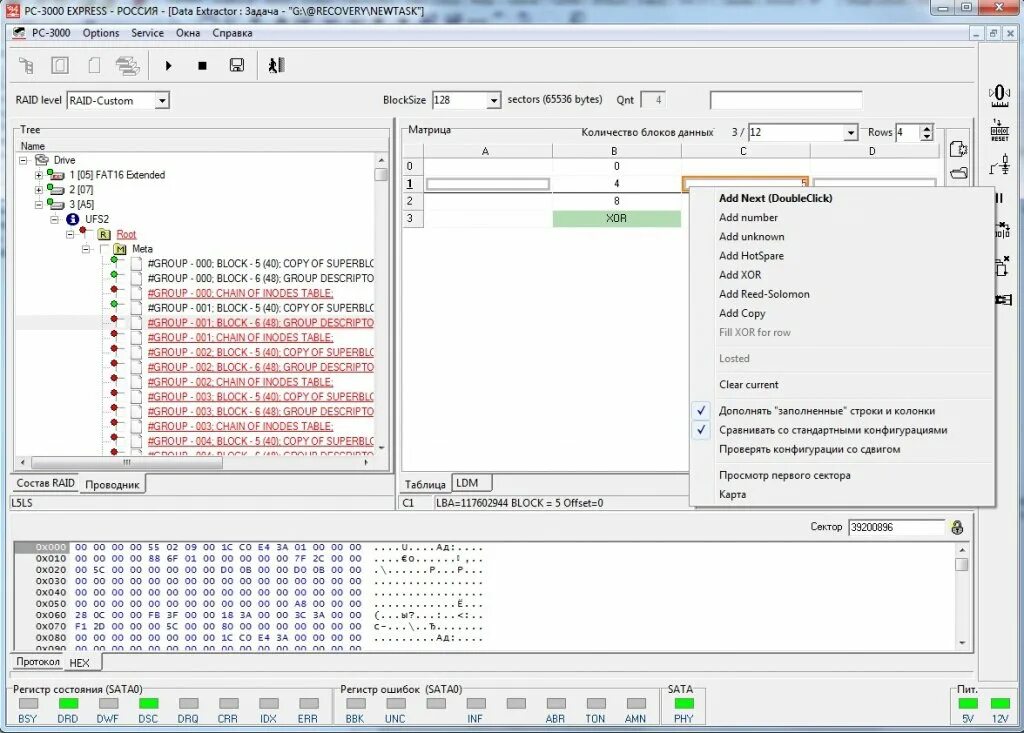Open the data blocks count dropdown showing 12
Image resolution: width=1024 pixels, height=733 pixels.
pyautogui.click(x=850, y=133)
